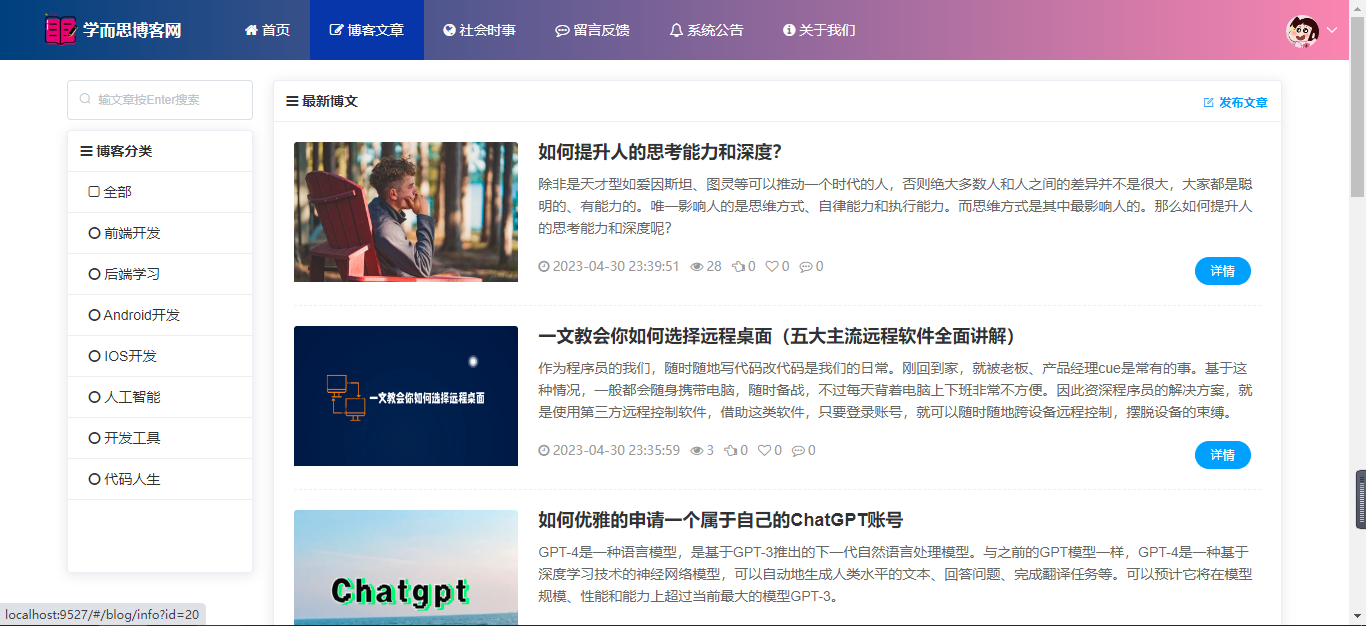Click summary text starting 作为程序员的我们
Screen dimensions: 1366x626
point(895,390)
